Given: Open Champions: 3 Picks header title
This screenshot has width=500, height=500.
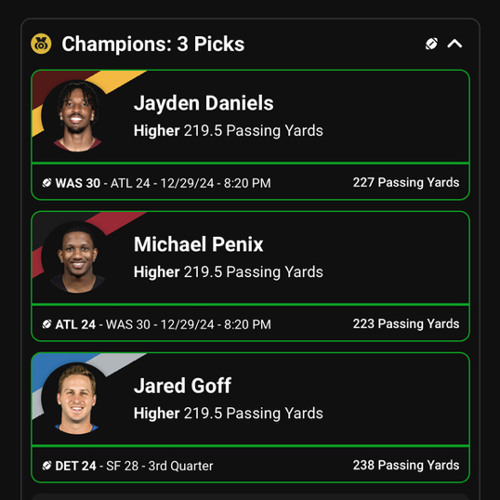Looking at the screenshot, I should tap(153, 44).
